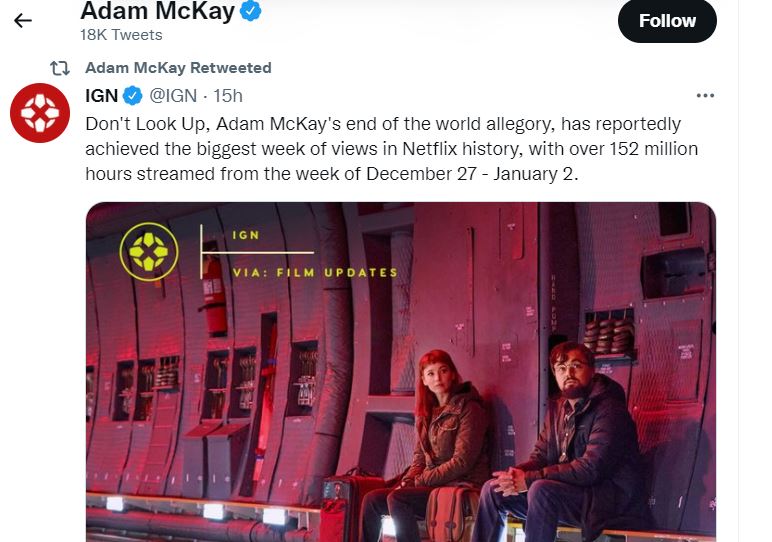Follow Adam McKay's account
This screenshot has width=772, height=542.
point(667,21)
